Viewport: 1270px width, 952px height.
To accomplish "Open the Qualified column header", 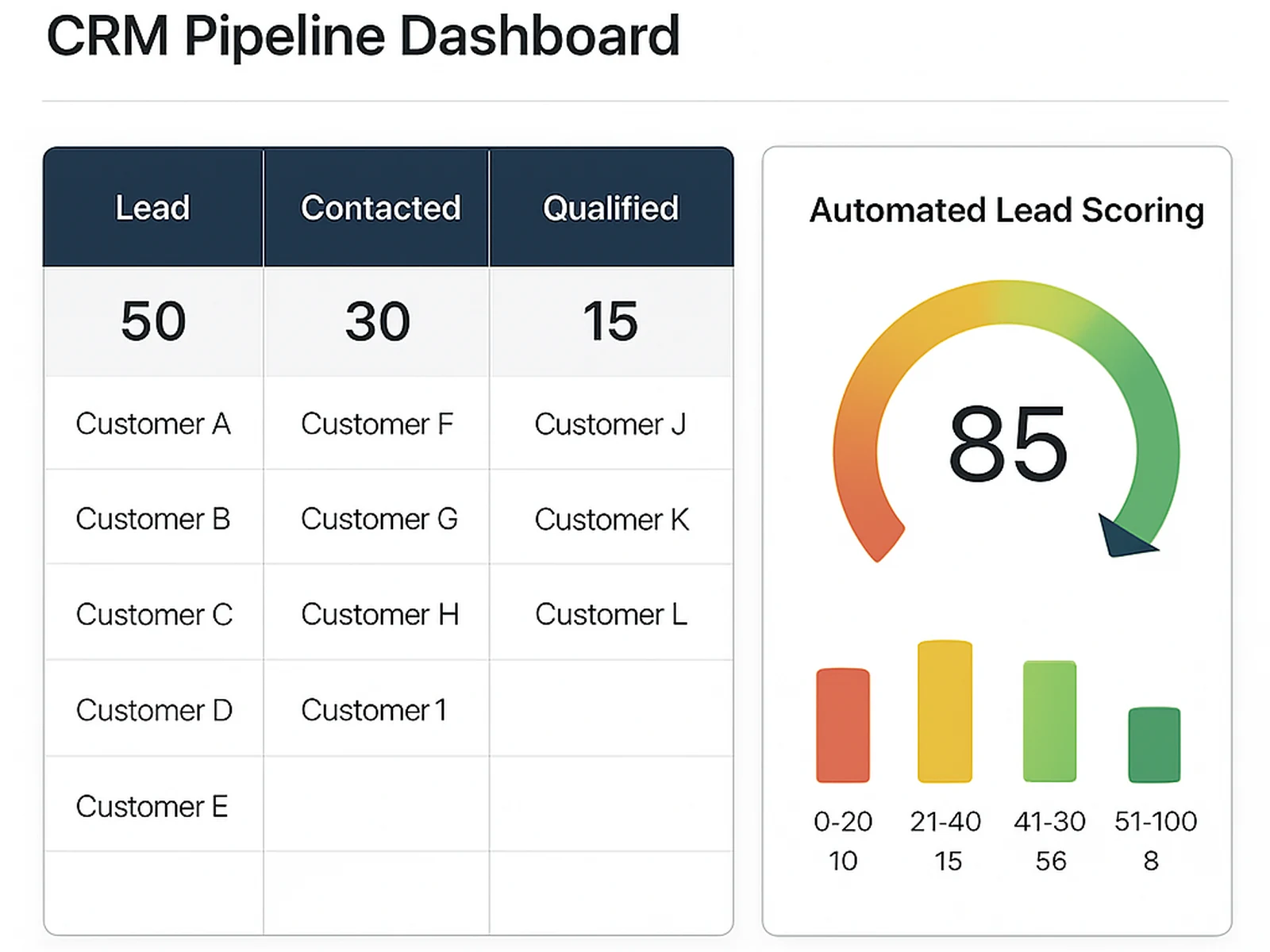I will tap(610, 206).
